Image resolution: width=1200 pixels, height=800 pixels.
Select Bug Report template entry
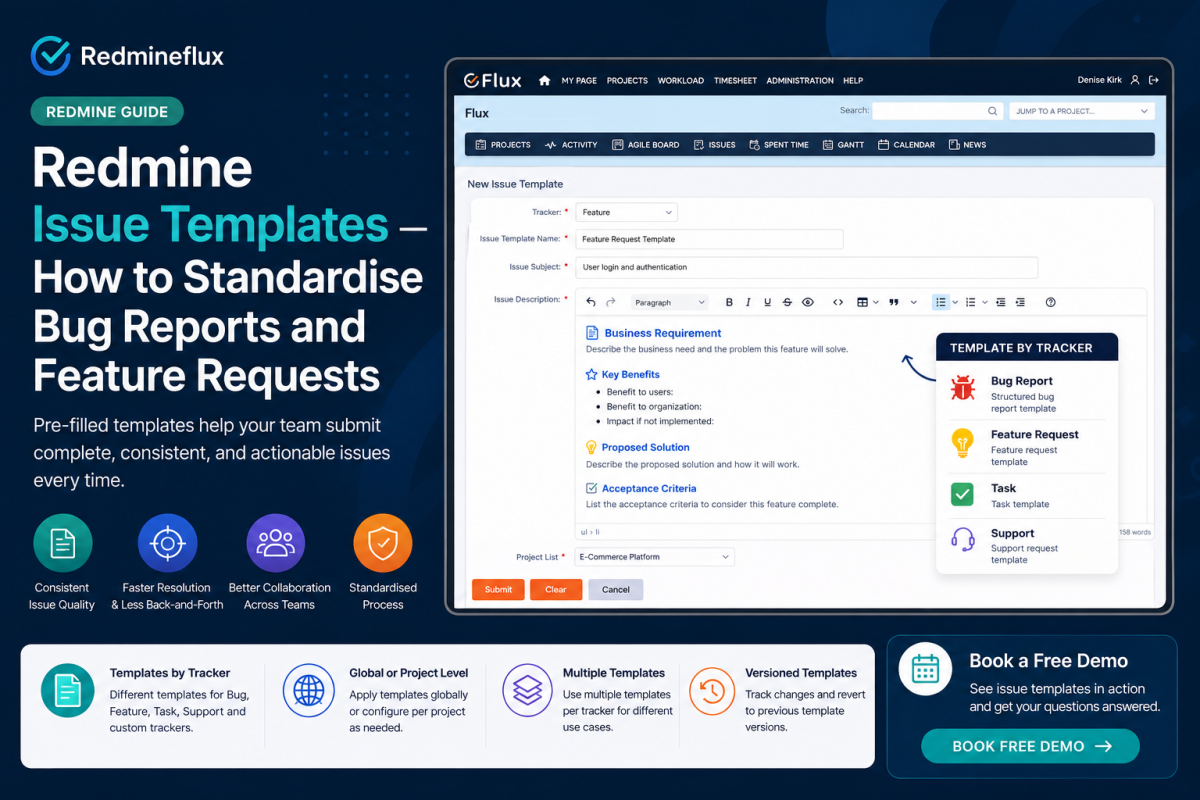click(x=1026, y=393)
